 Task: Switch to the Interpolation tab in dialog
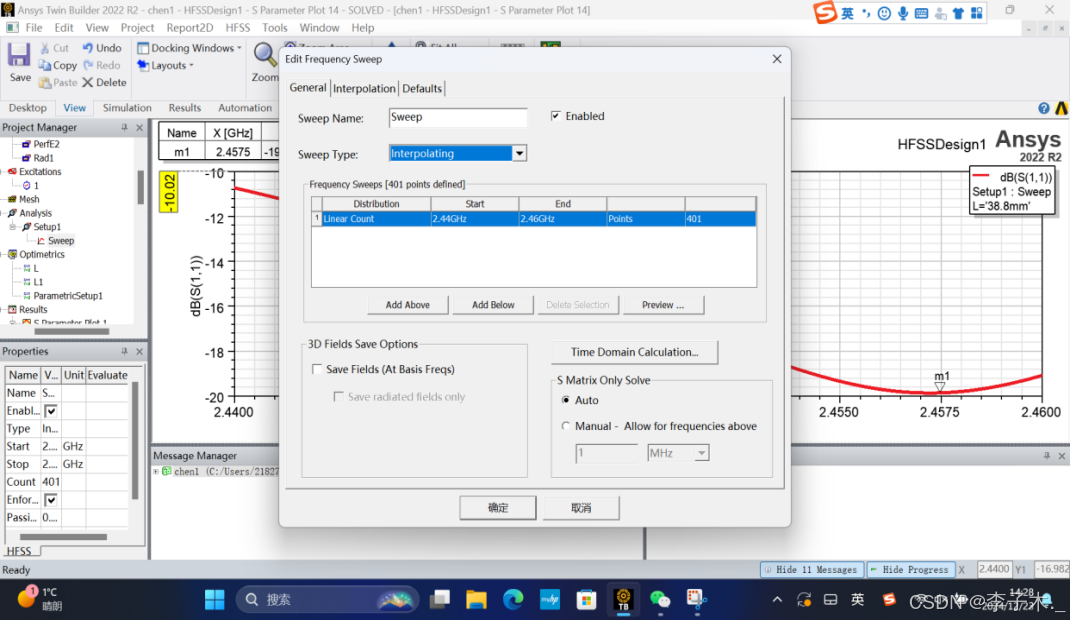(364, 88)
